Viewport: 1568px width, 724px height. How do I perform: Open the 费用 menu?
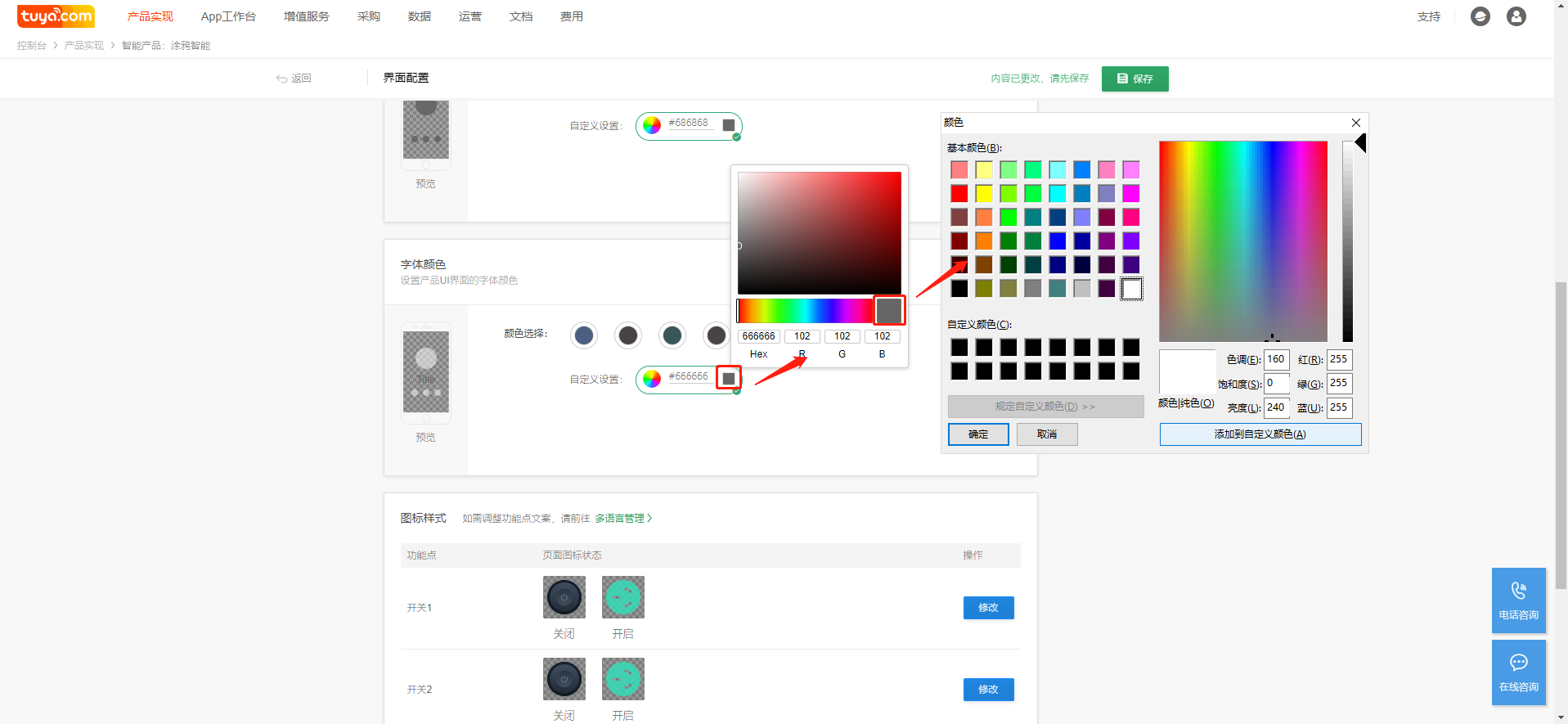(572, 16)
